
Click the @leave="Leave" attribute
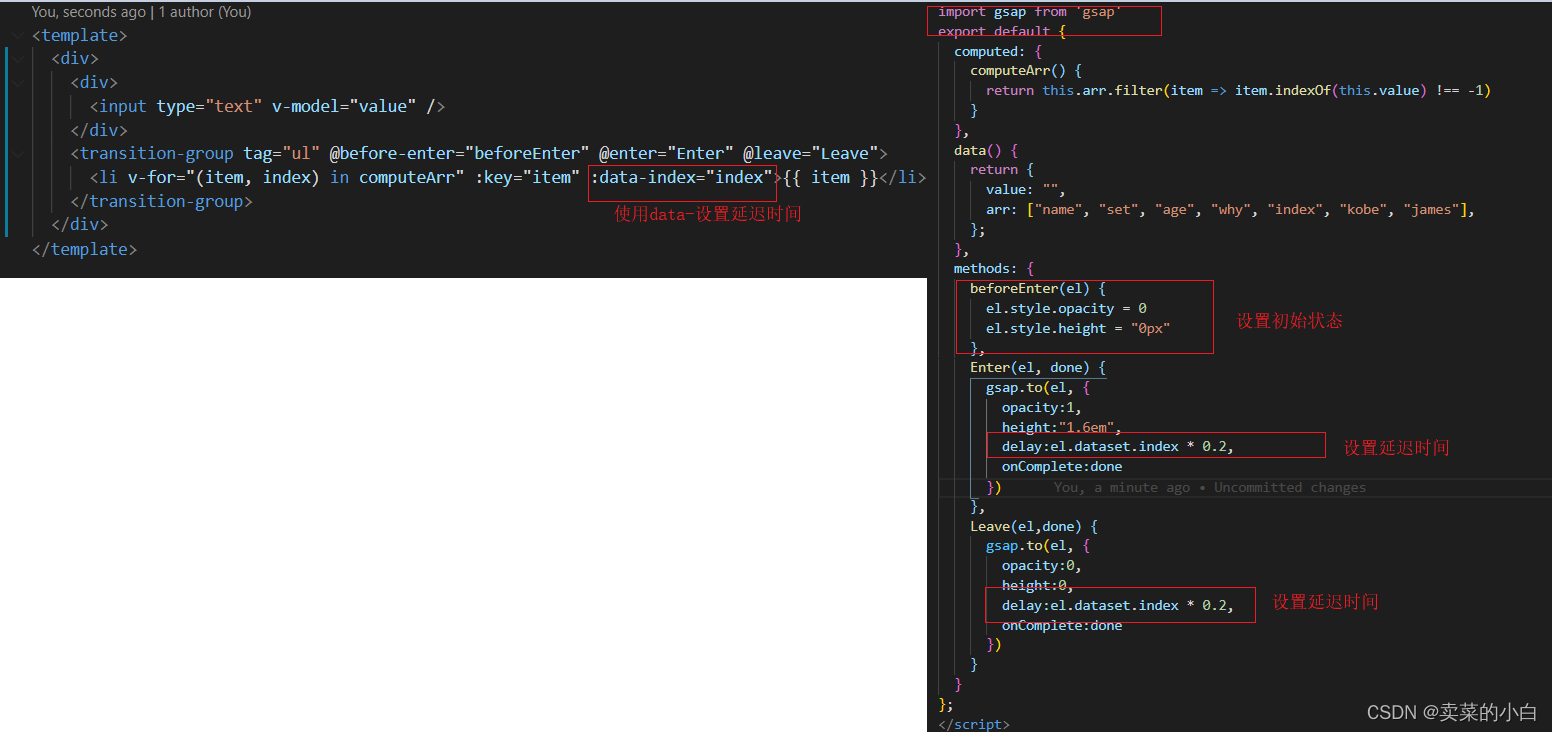pyautogui.click(x=811, y=154)
